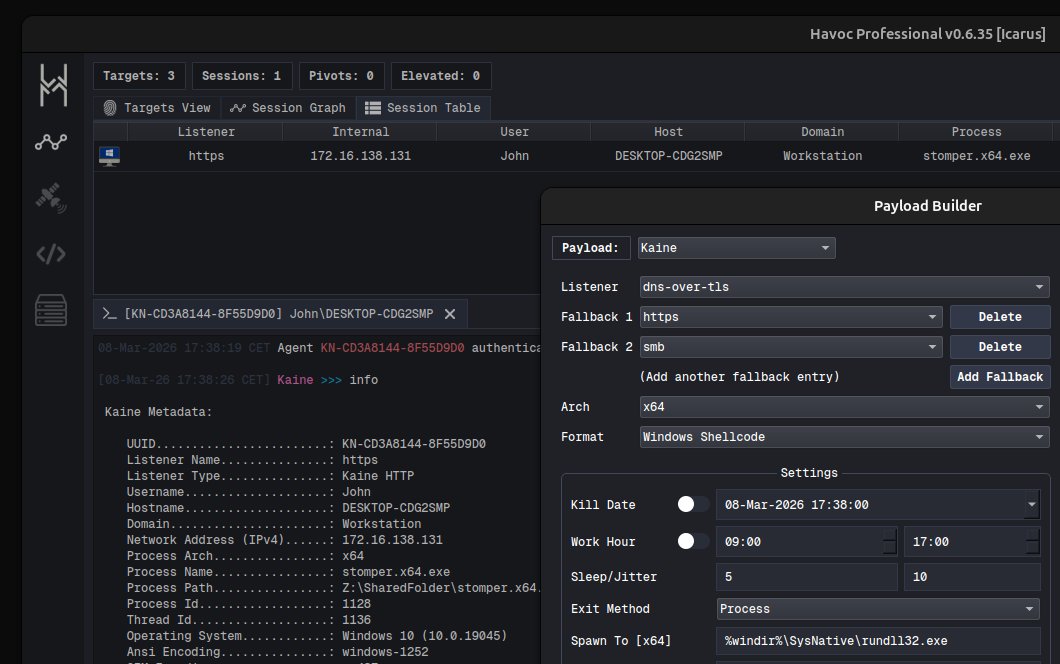This screenshot has width=1060, height=664.
Task: Open the Arch dropdown showing x64
Action: coord(844,407)
